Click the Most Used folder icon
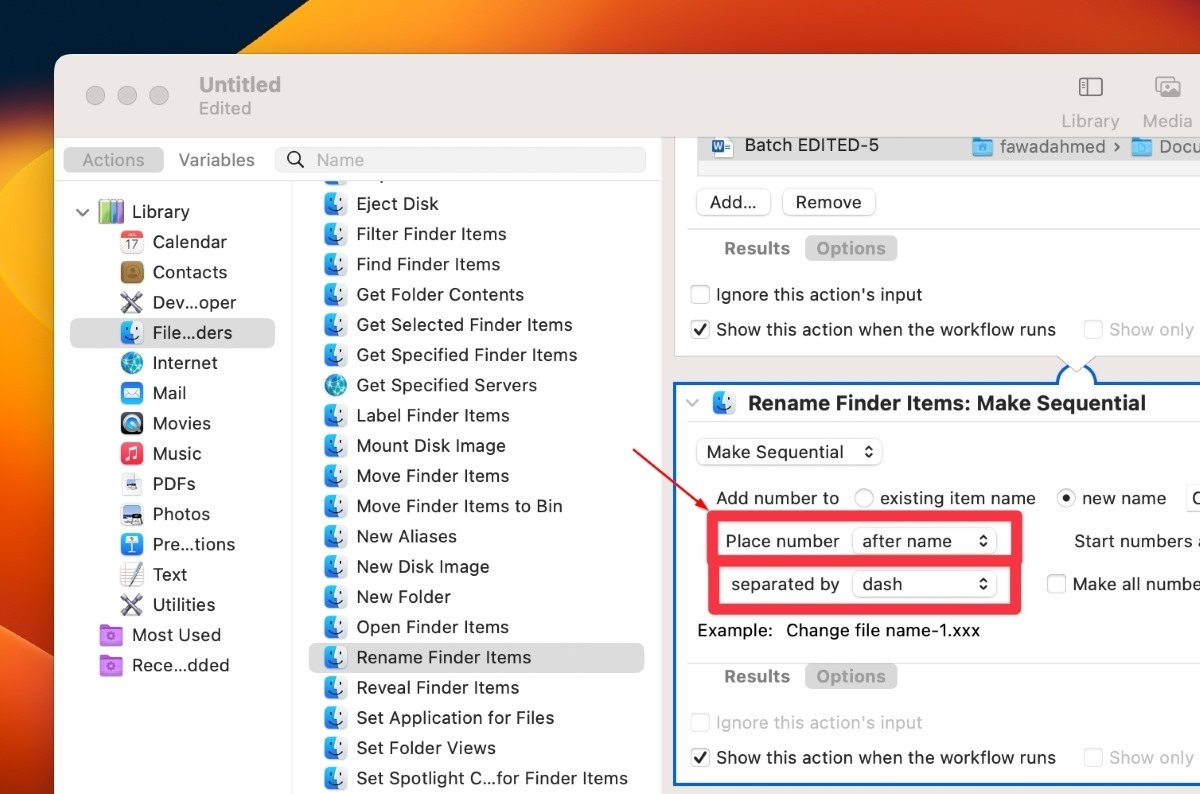This screenshot has width=1200, height=794. (109, 634)
